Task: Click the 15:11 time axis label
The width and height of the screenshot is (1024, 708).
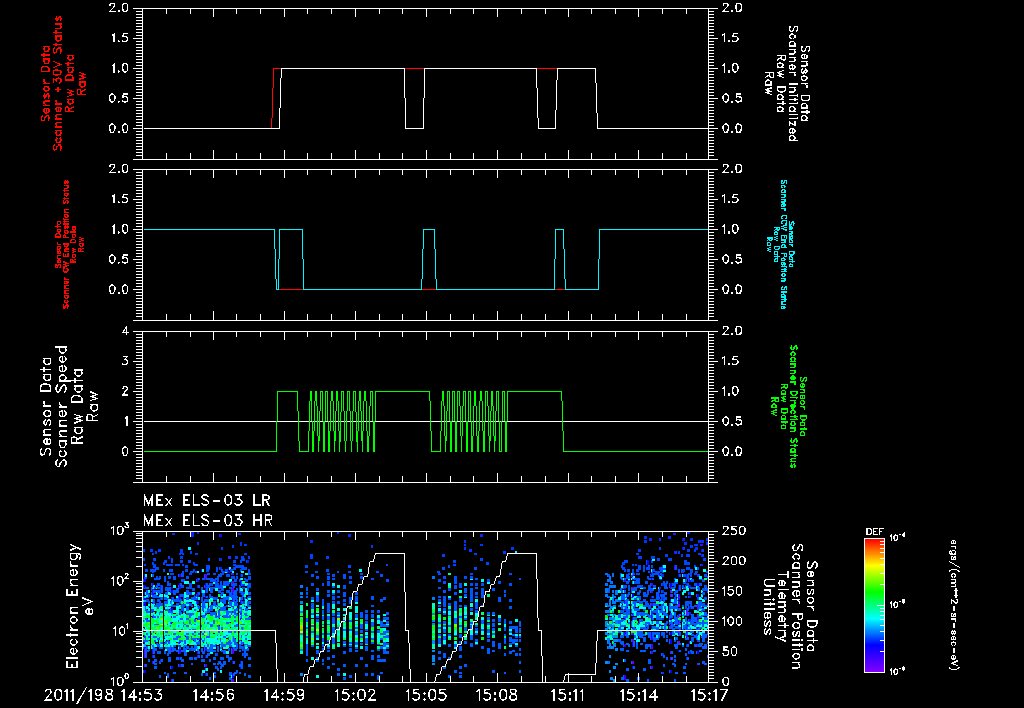Action: coord(568,695)
